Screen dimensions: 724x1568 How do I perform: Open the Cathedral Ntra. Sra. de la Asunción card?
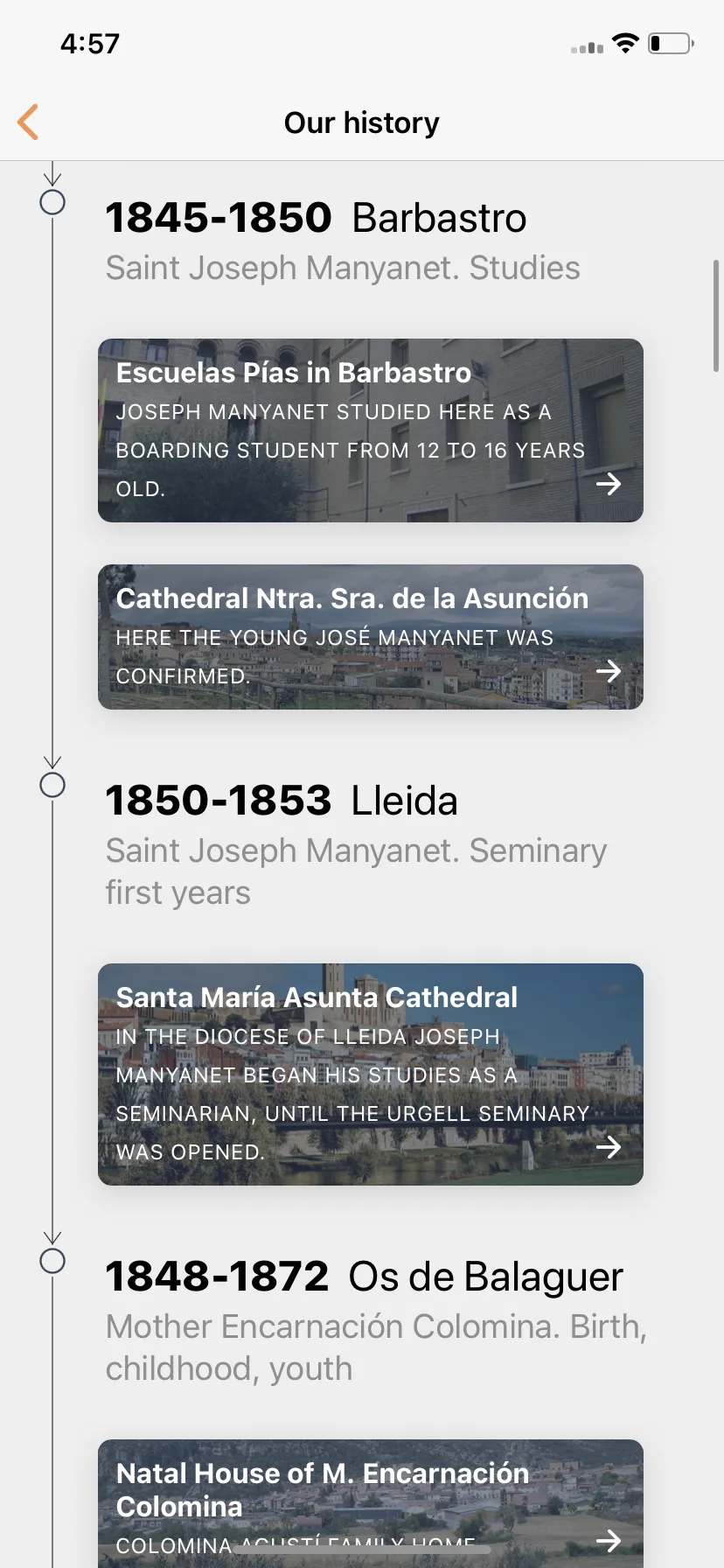(371, 637)
